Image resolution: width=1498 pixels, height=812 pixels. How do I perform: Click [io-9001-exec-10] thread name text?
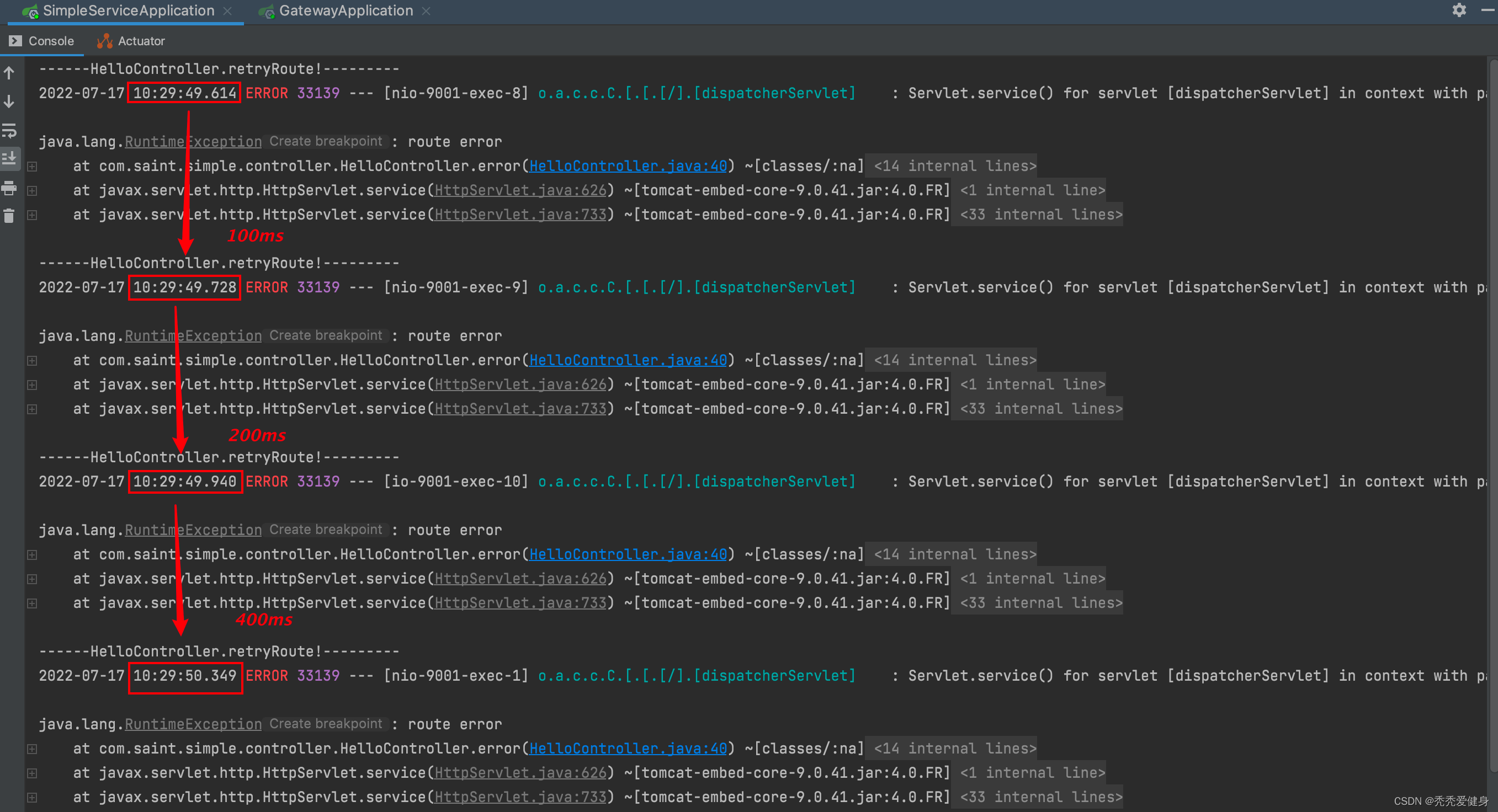[x=456, y=481]
